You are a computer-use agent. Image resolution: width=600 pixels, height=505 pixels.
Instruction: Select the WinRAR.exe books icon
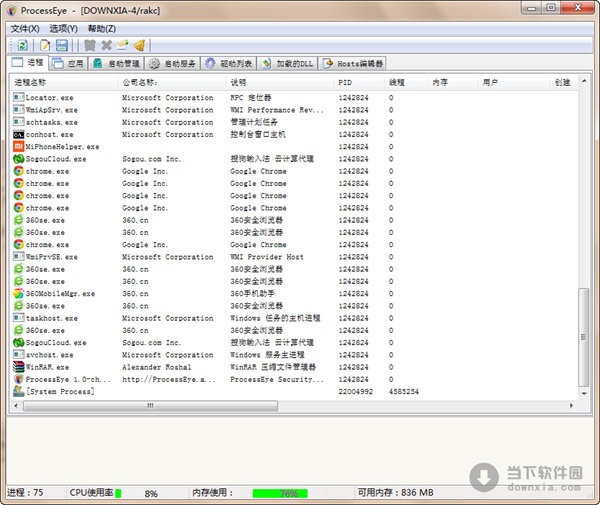[18, 367]
